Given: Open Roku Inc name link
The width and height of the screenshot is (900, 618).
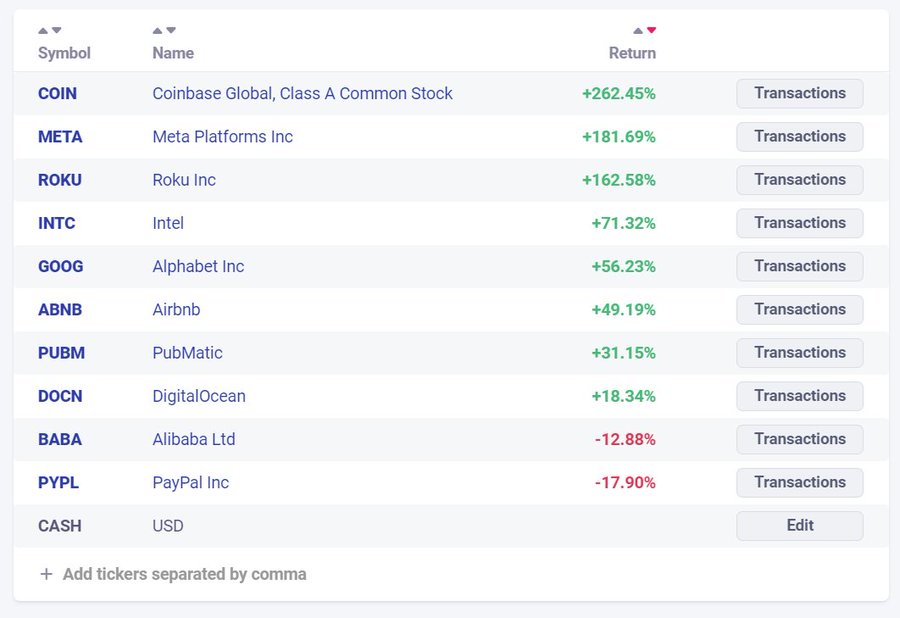Looking at the screenshot, I should (x=184, y=180).
